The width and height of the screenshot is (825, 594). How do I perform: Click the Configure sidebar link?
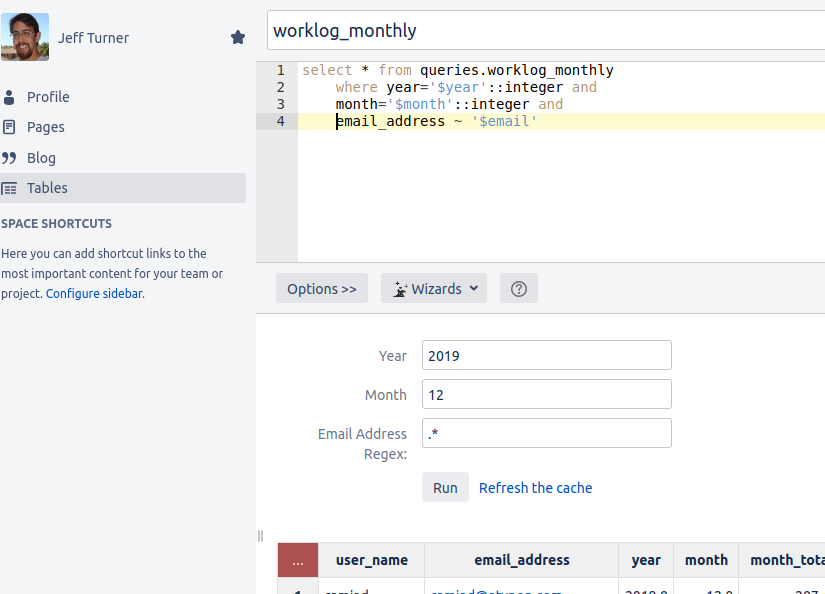pos(94,294)
